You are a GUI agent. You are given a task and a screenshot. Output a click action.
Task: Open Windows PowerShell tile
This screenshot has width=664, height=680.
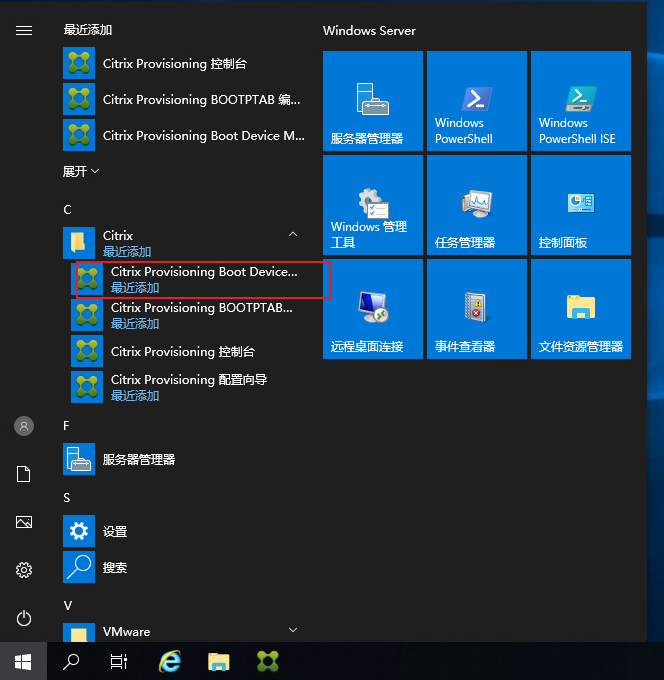pos(476,100)
